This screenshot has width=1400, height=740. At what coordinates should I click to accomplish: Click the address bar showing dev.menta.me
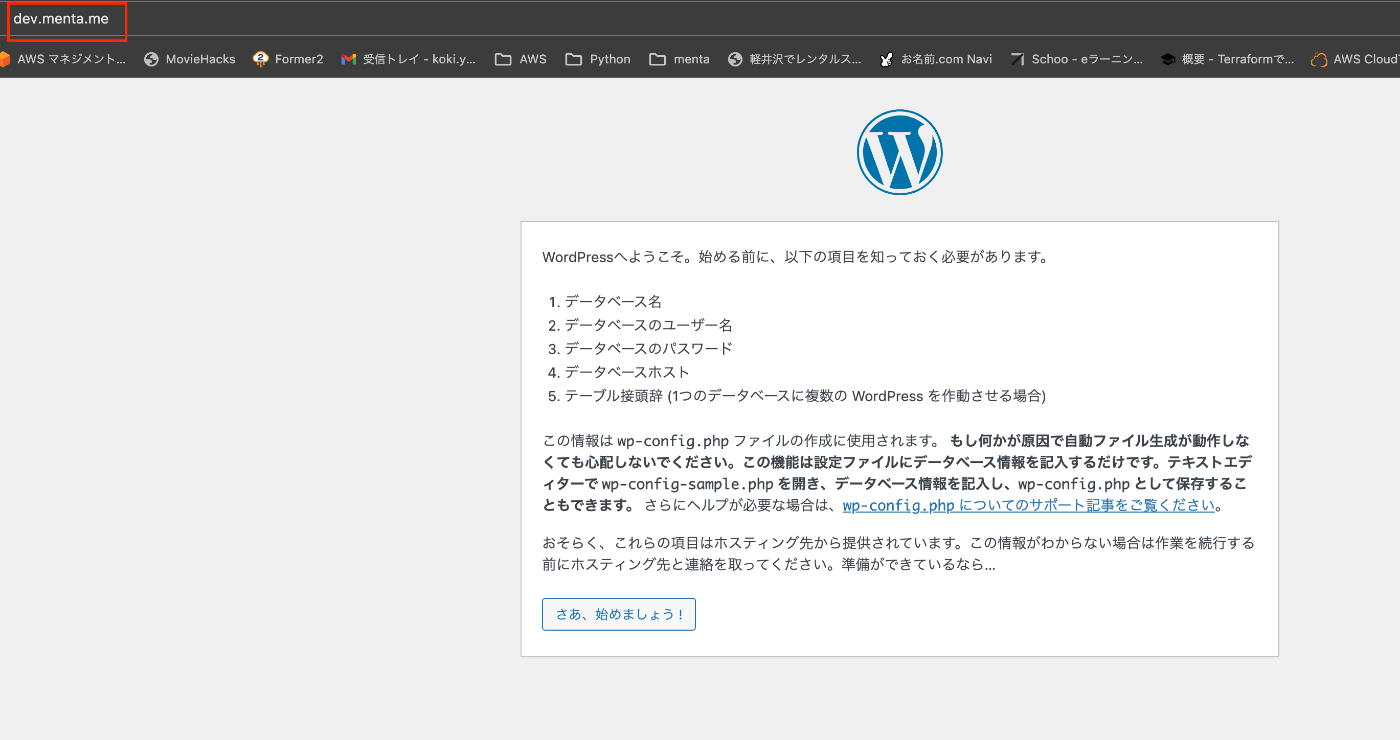(x=700, y=20)
